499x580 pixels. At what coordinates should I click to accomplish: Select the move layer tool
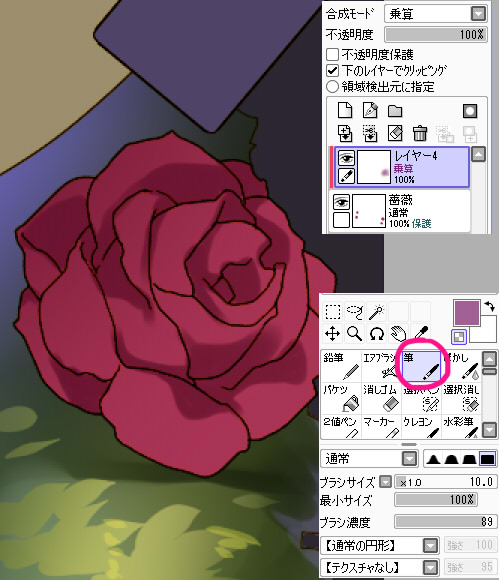click(333, 334)
